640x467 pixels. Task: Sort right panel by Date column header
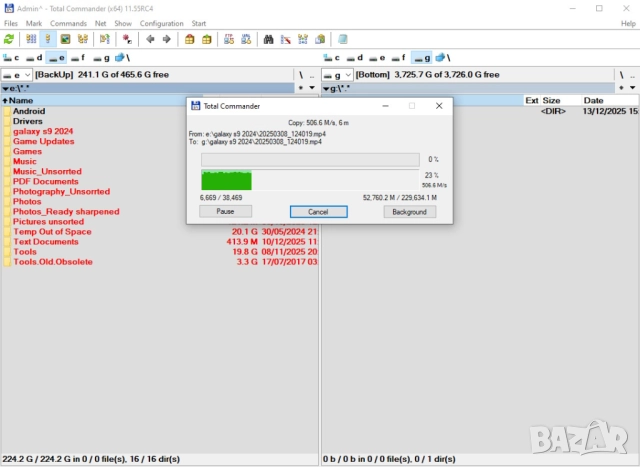click(594, 100)
